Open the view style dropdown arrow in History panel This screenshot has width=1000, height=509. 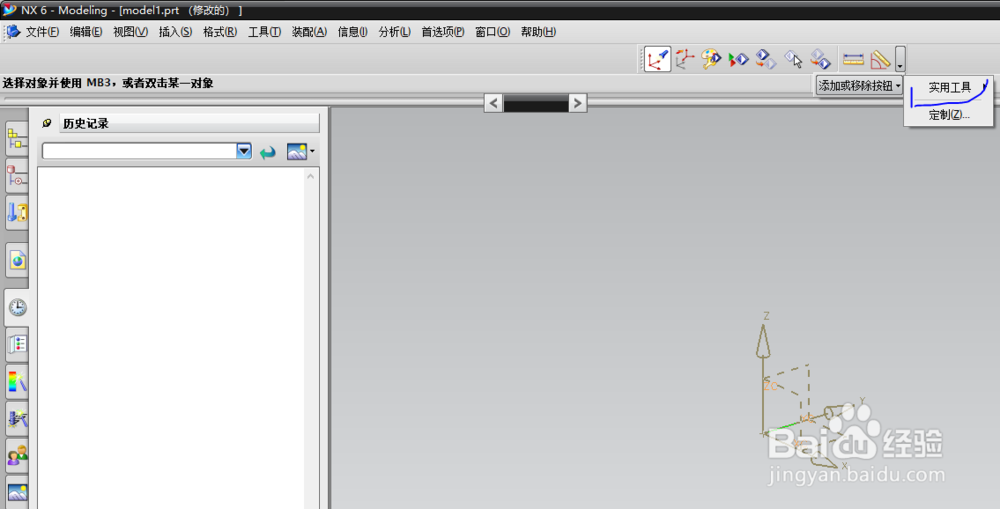tap(312, 151)
